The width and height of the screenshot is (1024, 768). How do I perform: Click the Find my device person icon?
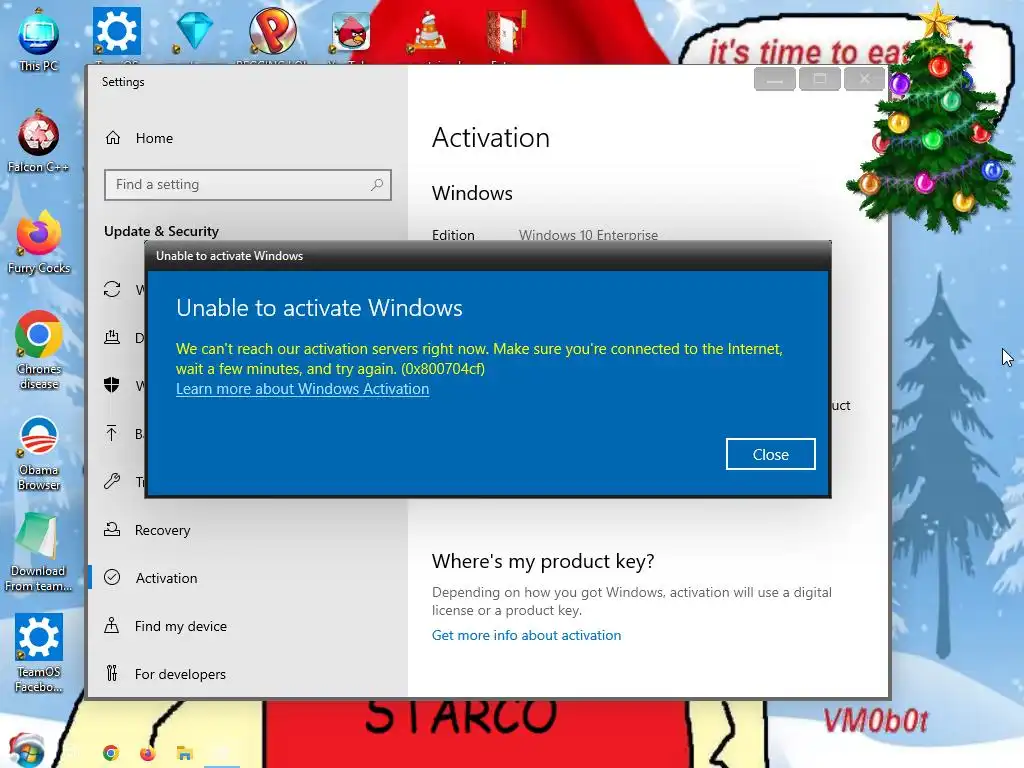click(112, 625)
